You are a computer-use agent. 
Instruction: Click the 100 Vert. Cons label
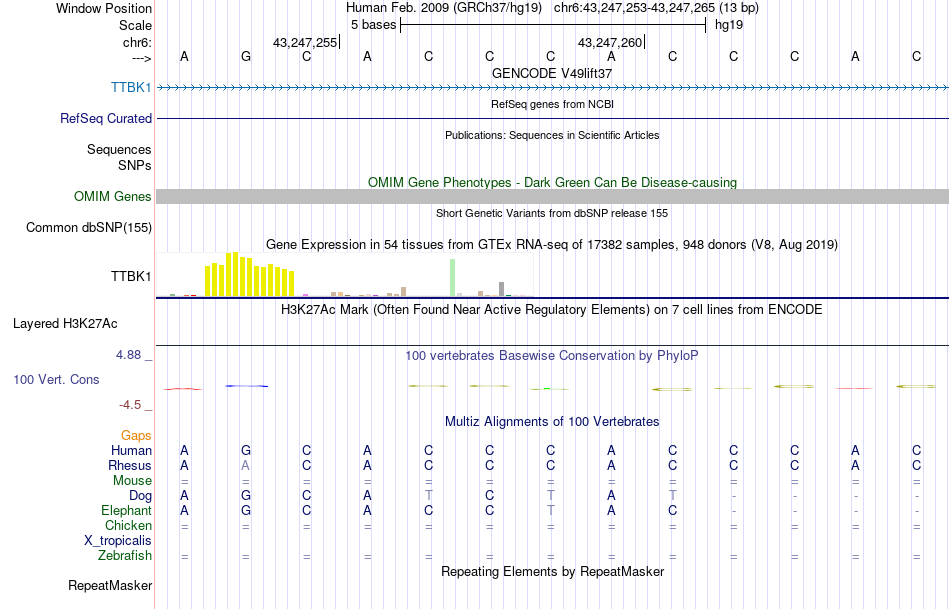pos(56,379)
